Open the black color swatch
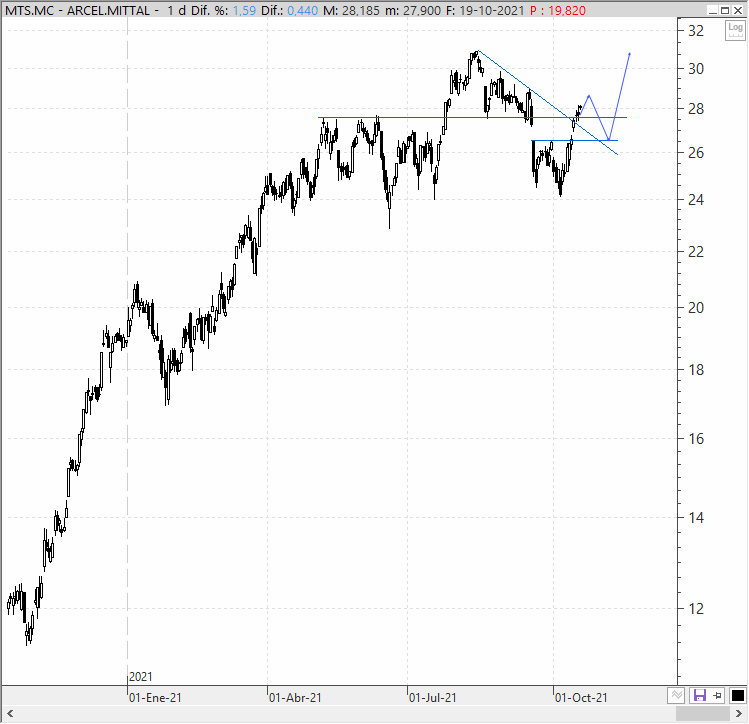Image resolution: width=749 pixels, height=724 pixels. click(738, 696)
